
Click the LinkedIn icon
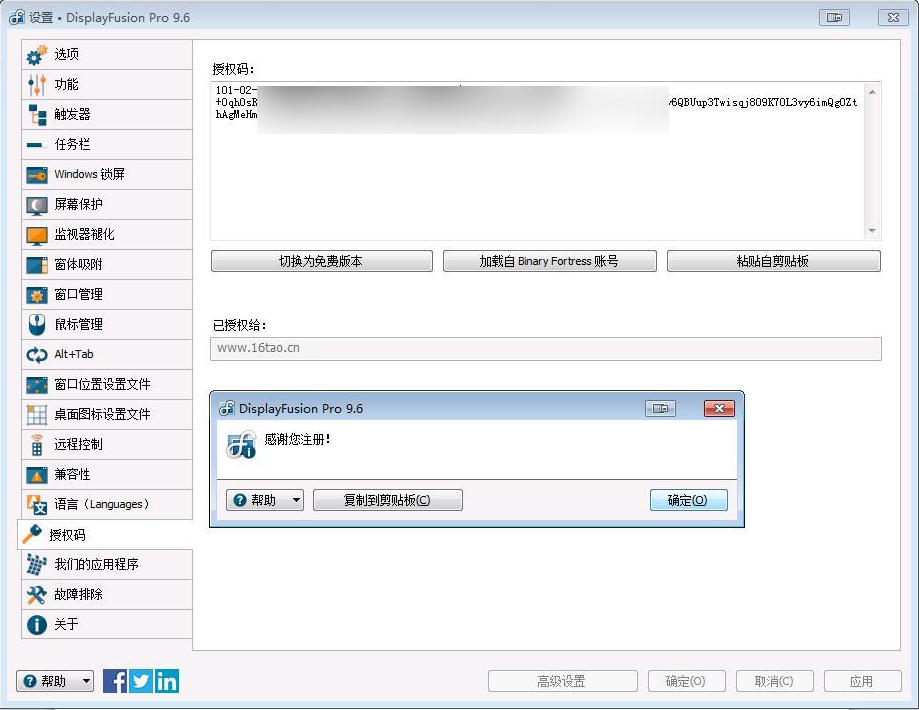(x=167, y=681)
